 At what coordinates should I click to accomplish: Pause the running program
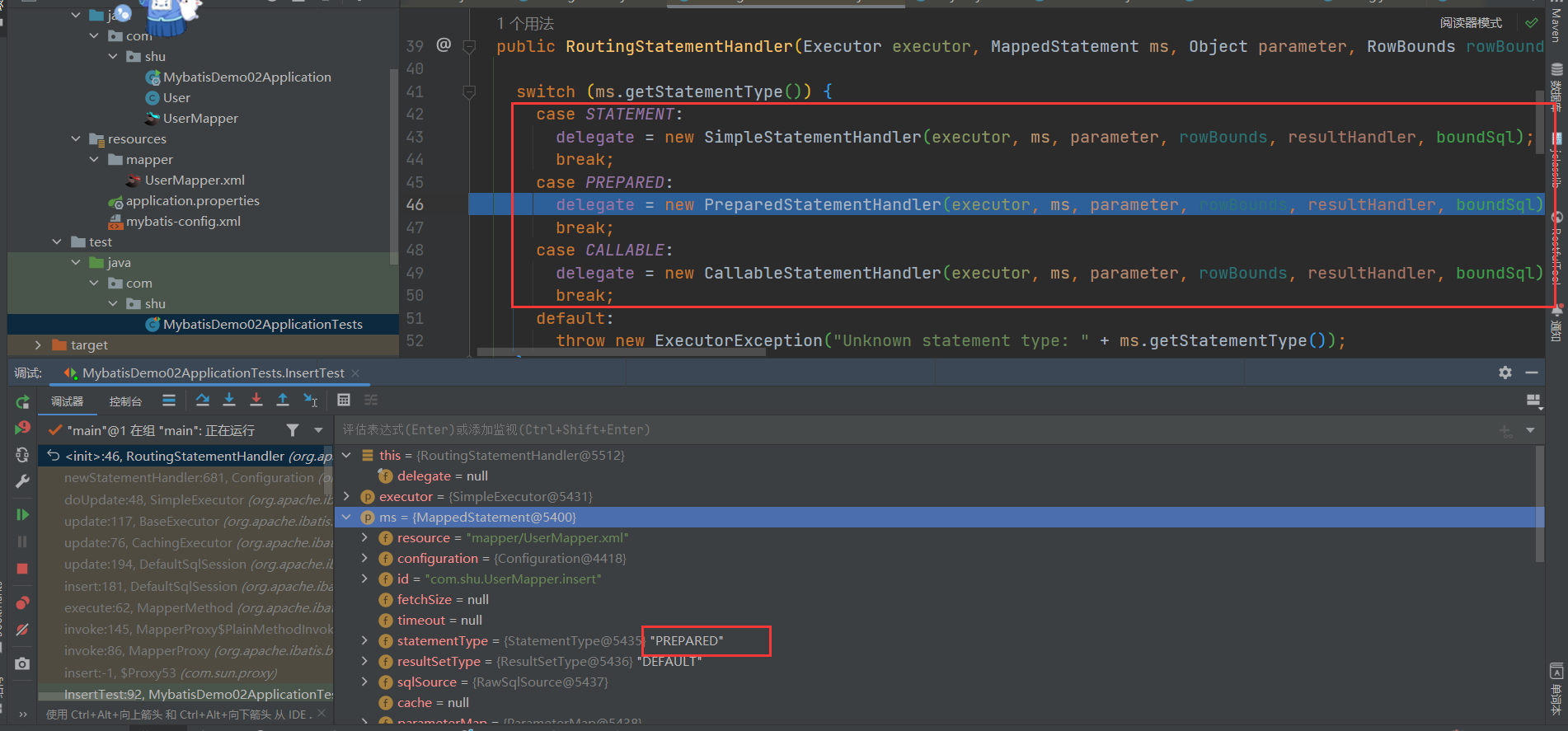22,541
